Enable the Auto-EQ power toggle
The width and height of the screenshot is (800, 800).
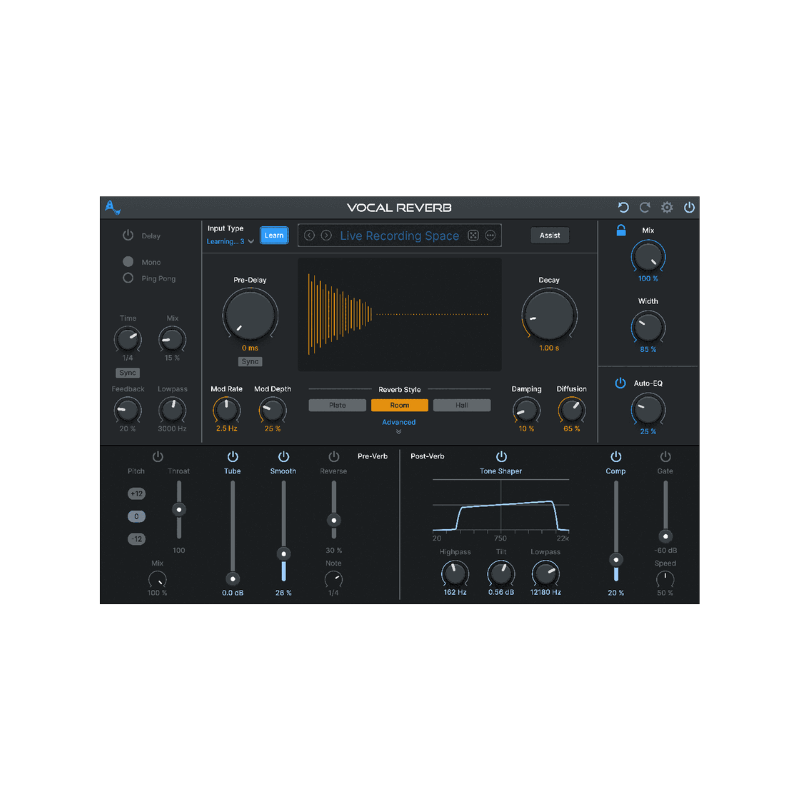pos(620,381)
